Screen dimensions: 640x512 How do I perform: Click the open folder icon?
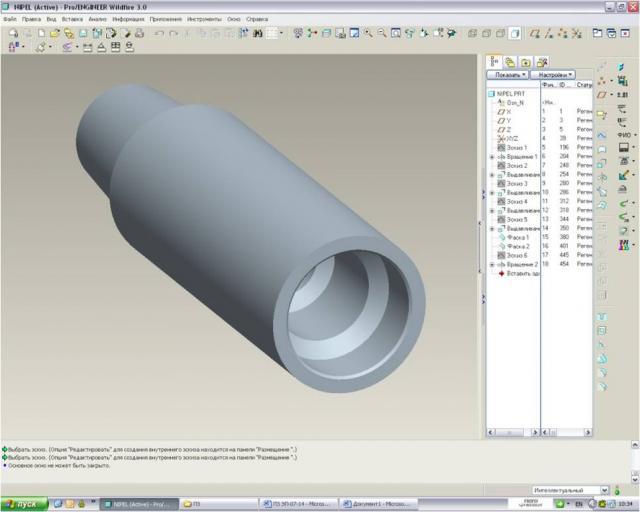point(55,33)
